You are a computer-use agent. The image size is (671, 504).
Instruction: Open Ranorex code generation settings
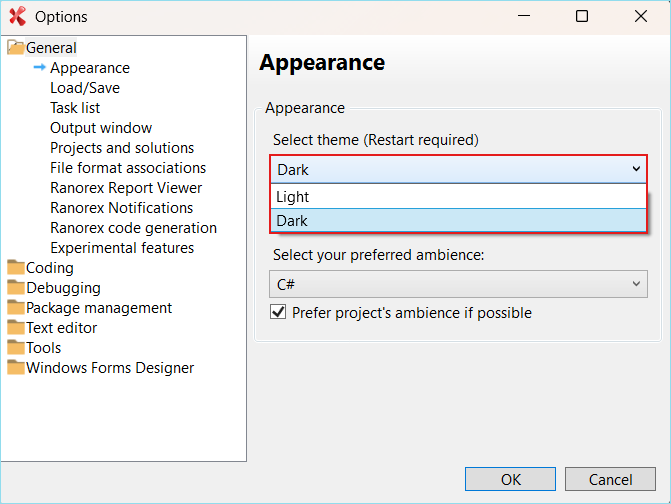coord(133,228)
